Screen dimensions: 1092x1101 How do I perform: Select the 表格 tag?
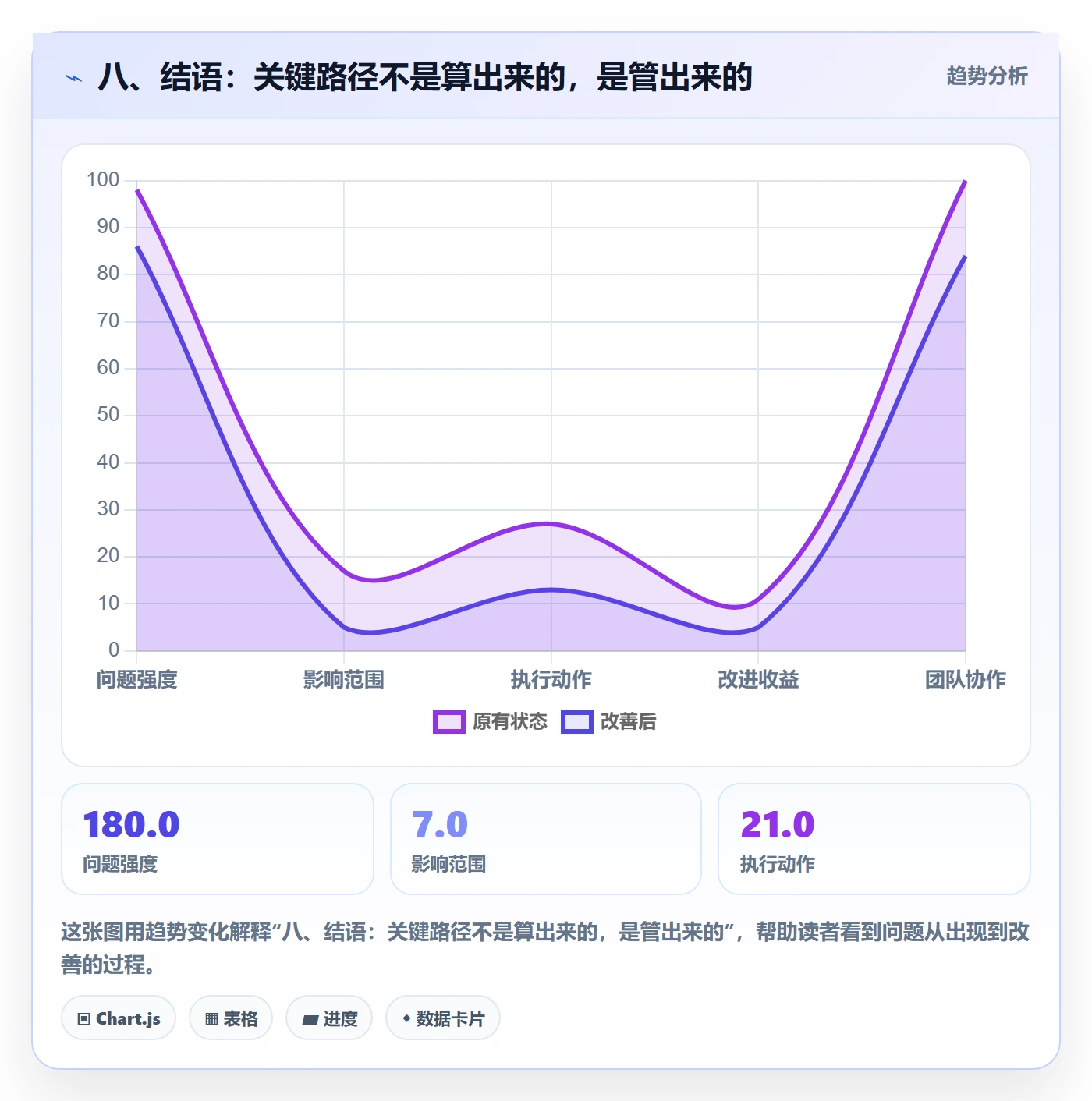pyautogui.click(x=231, y=1018)
